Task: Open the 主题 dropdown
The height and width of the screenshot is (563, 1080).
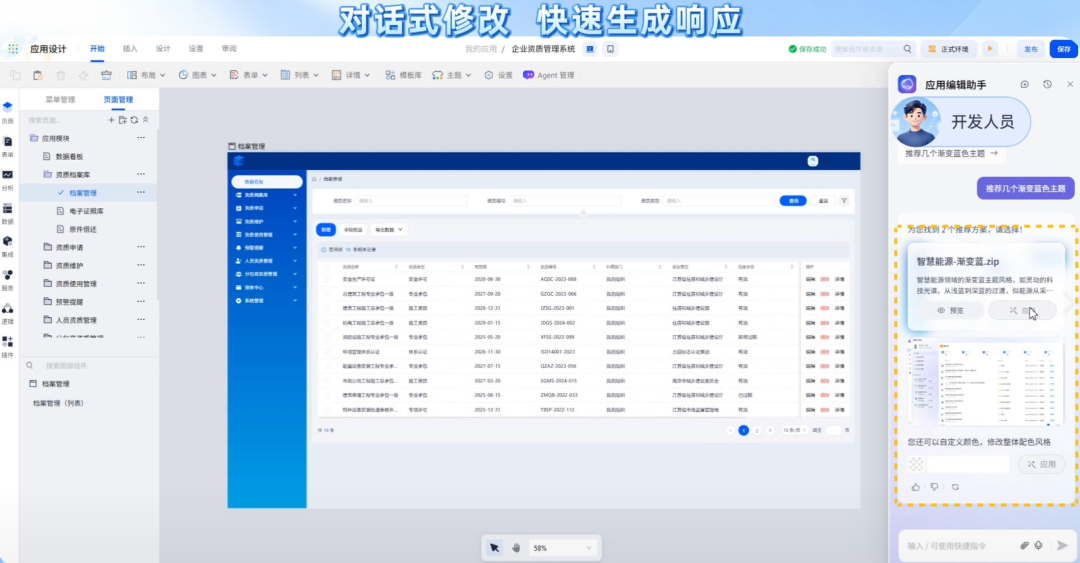Action: pyautogui.click(x=452, y=75)
